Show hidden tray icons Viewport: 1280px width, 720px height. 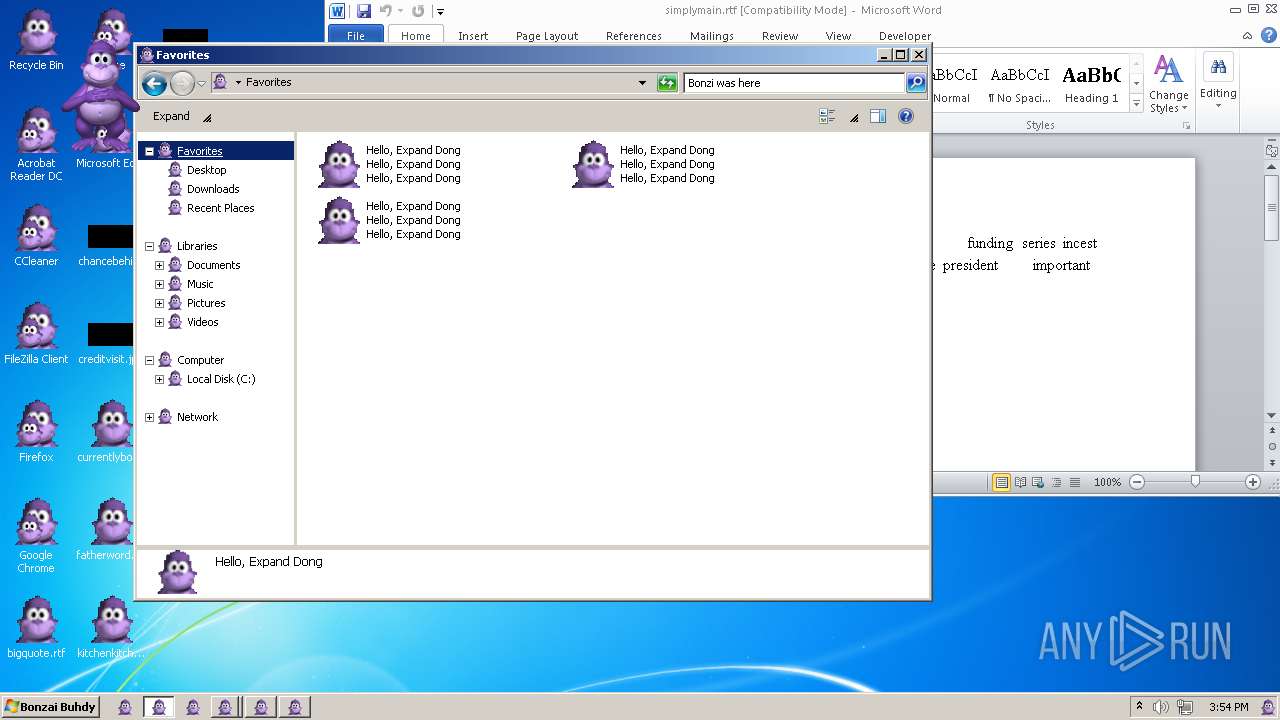pyautogui.click(x=1139, y=707)
